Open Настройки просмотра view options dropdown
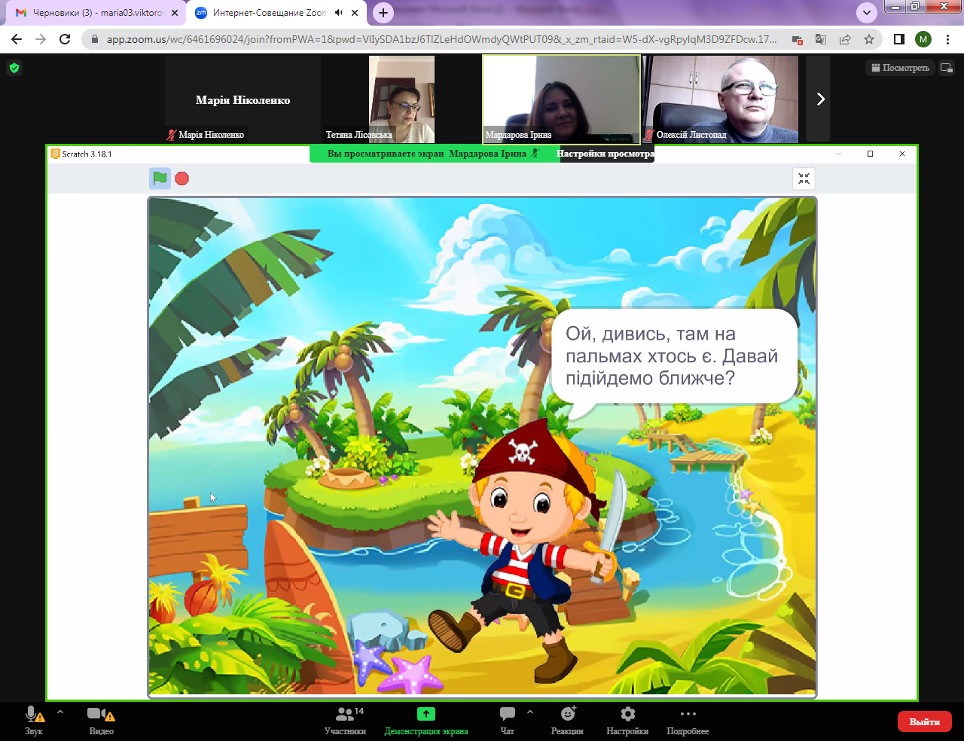This screenshot has width=964, height=742. point(605,154)
